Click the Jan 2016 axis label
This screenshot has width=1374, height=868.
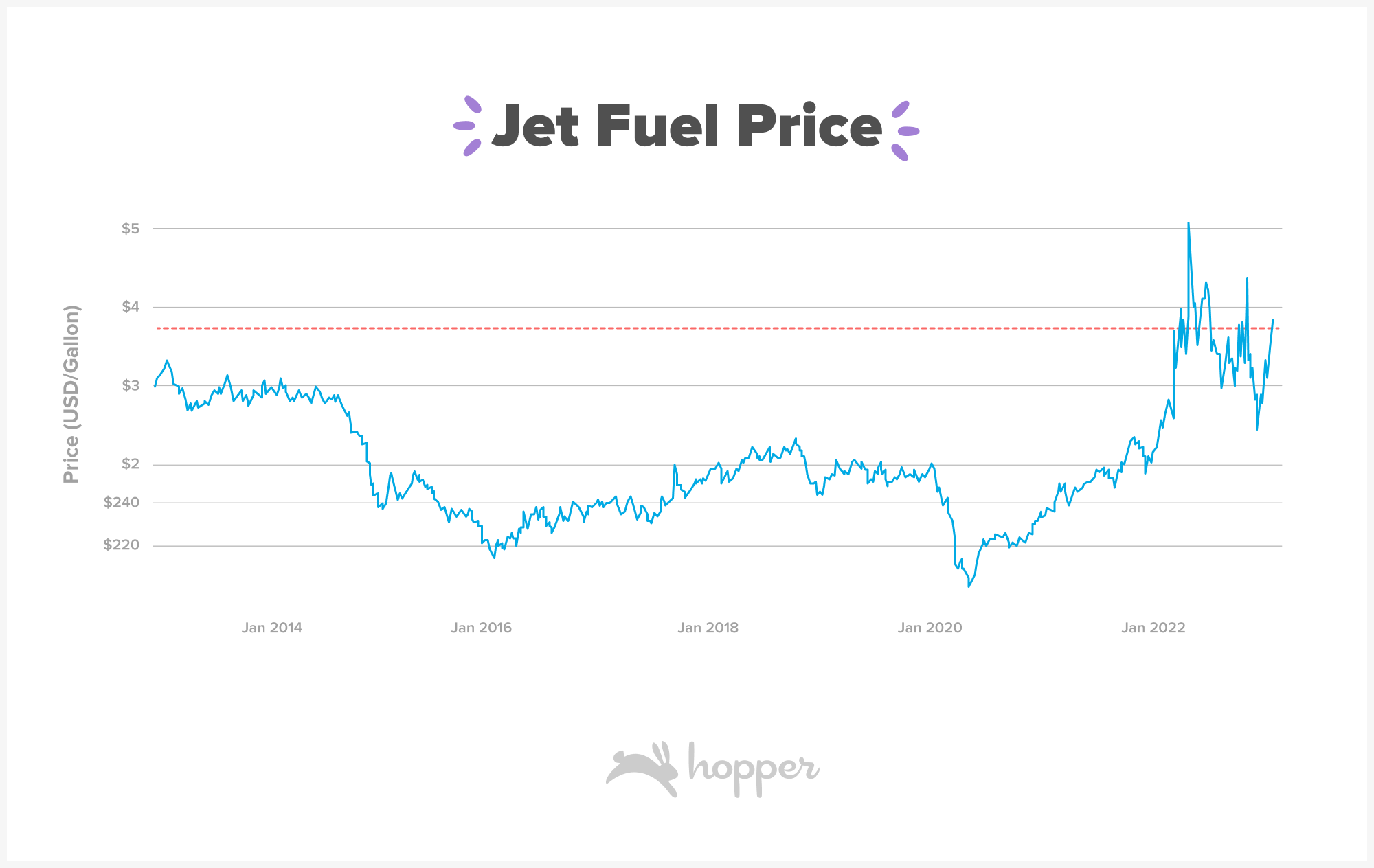(481, 628)
